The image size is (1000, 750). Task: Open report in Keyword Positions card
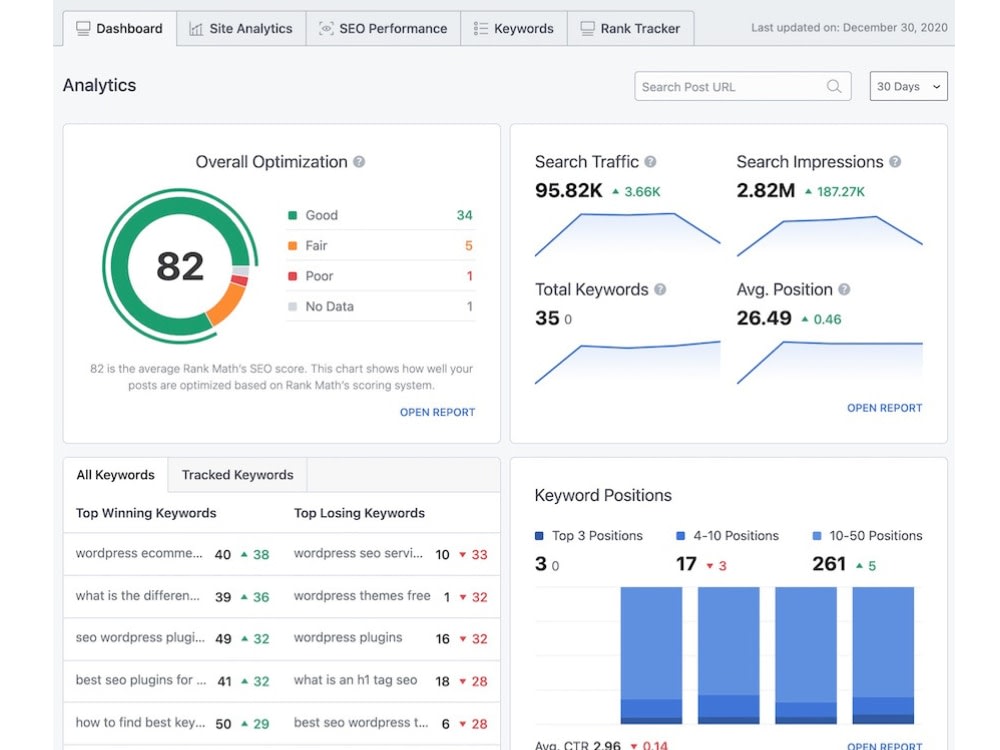[885, 746]
